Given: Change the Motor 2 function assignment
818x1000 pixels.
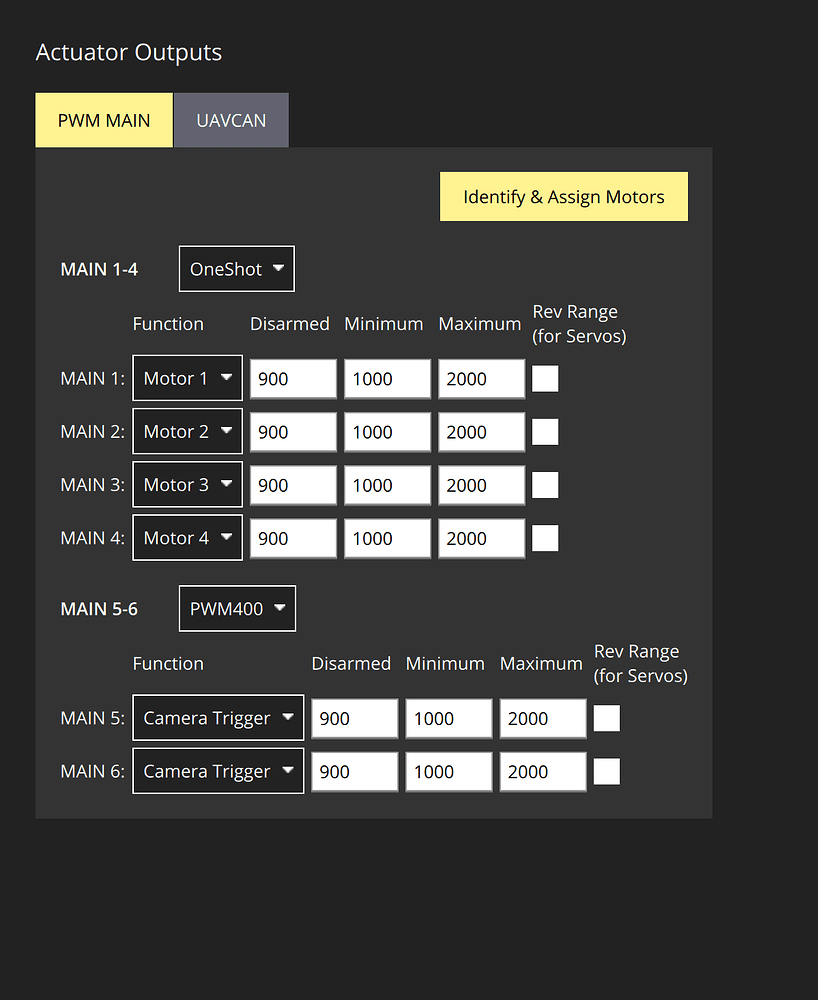Looking at the screenshot, I should tap(187, 431).
